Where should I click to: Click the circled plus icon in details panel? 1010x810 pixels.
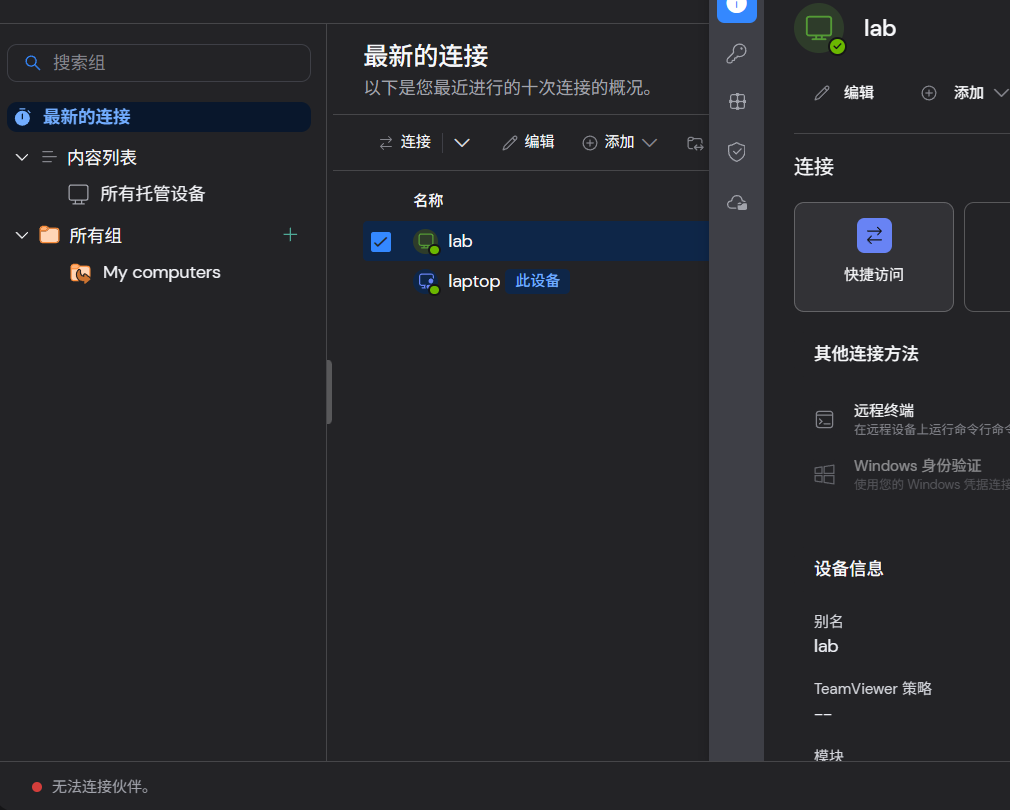pos(929,93)
